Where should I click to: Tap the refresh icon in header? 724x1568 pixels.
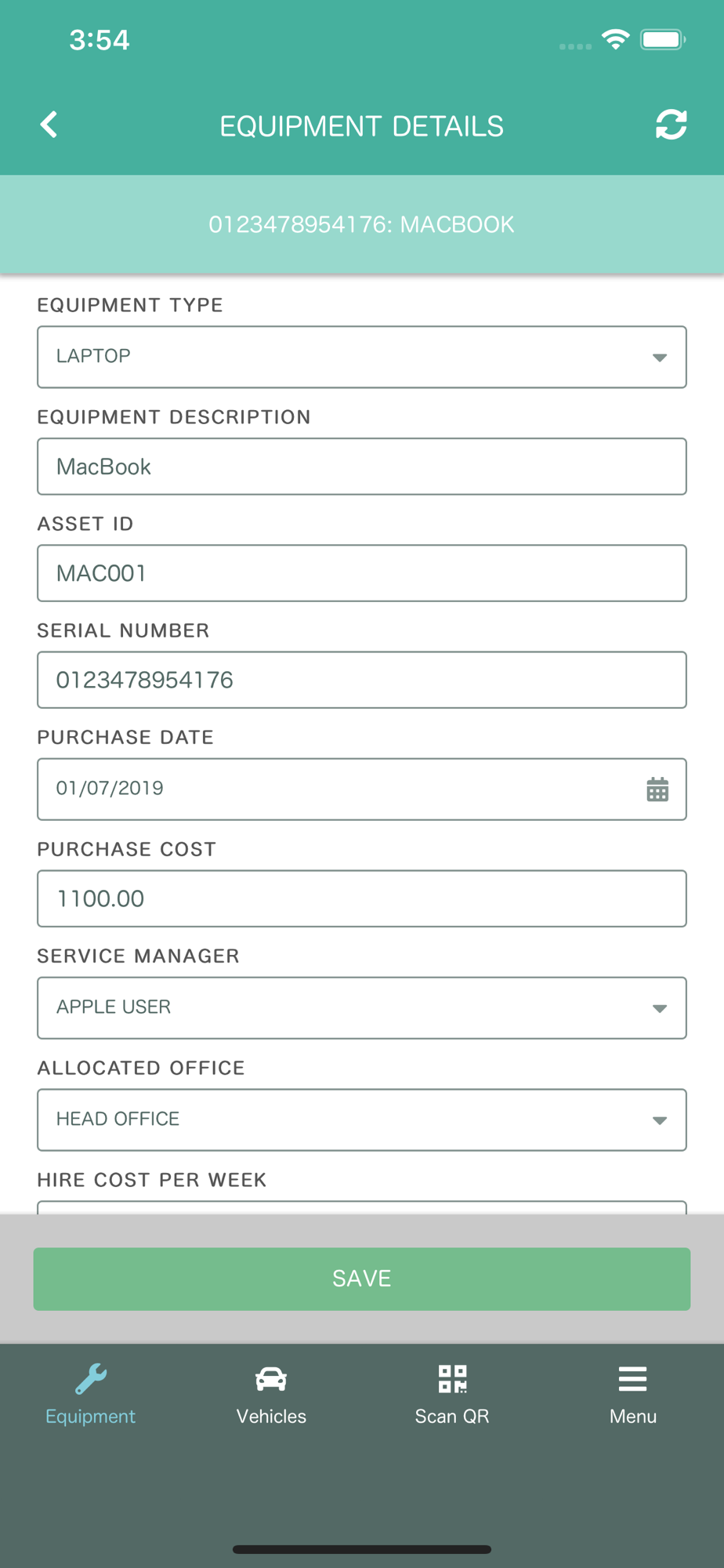671,125
